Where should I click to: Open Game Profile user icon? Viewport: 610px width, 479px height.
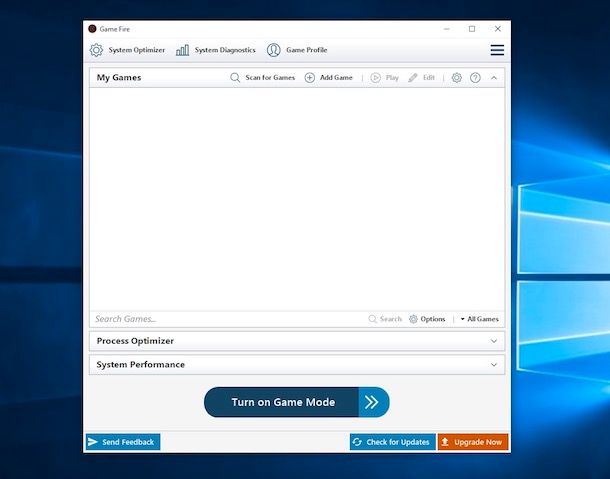point(273,50)
